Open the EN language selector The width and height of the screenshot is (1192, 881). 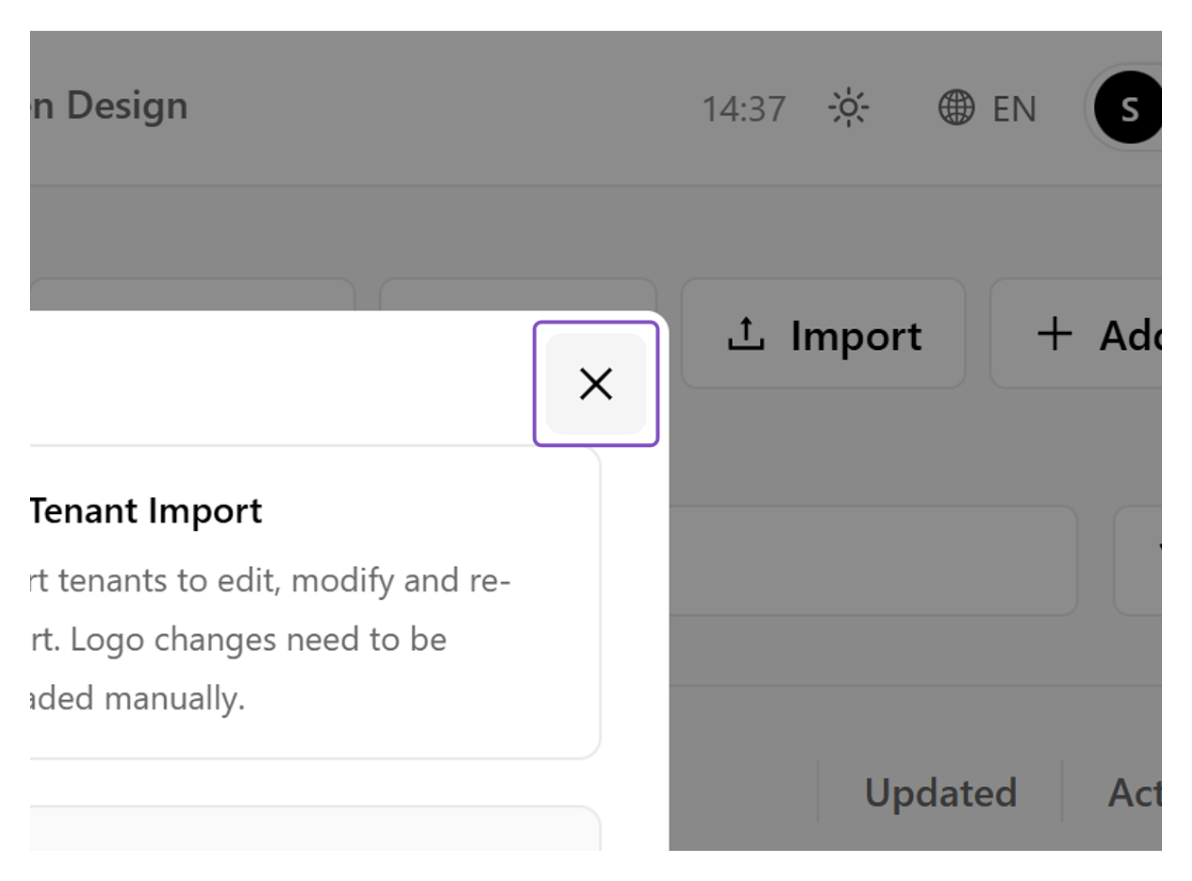click(987, 108)
